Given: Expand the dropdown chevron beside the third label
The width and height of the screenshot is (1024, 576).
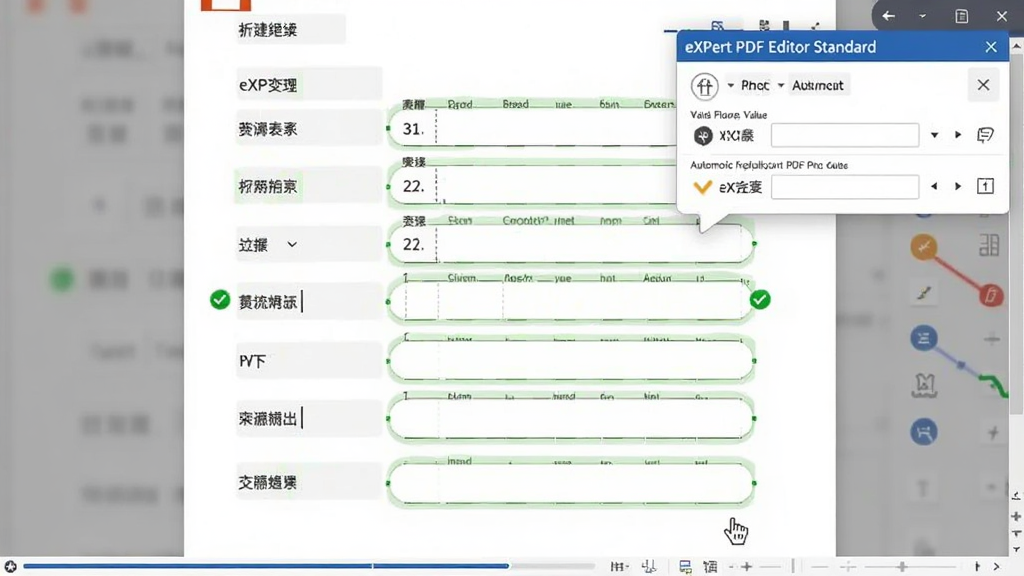Looking at the screenshot, I should (x=292, y=244).
